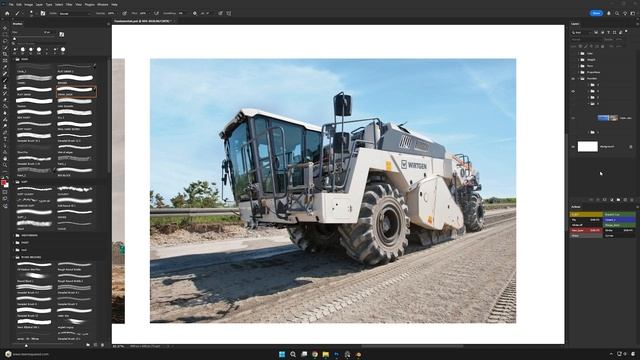Toggle visibility of the blue thumbnail layer
The image size is (640, 360).
[x=573, y=118]
